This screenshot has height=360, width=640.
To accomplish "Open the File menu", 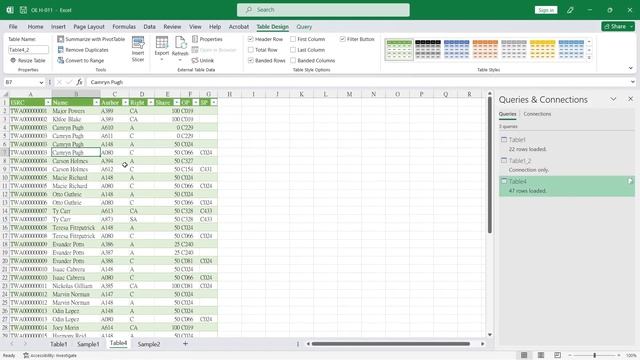I will 13,27.
